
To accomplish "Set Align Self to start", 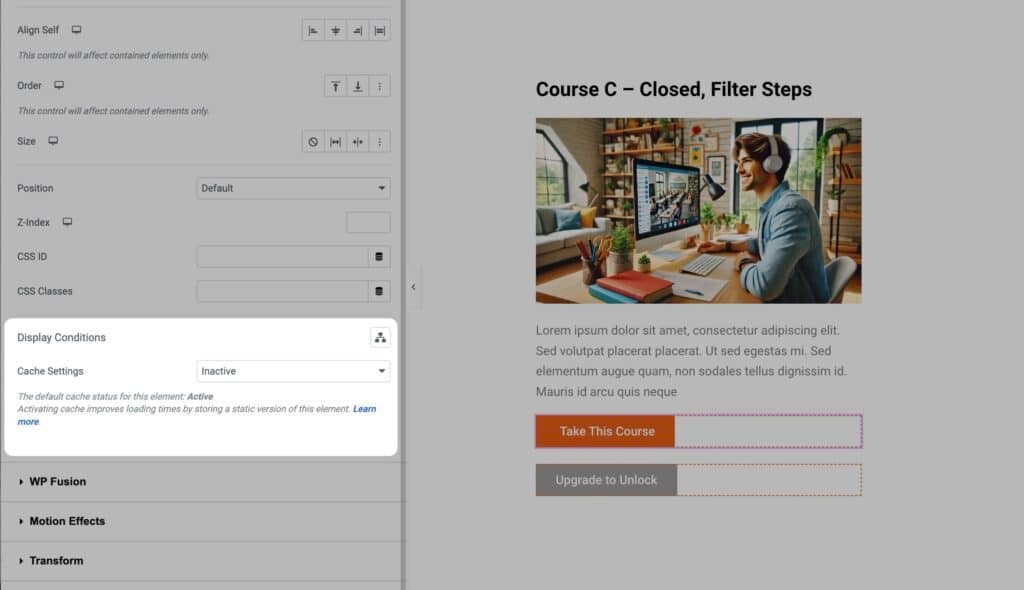I will point(313,31).
